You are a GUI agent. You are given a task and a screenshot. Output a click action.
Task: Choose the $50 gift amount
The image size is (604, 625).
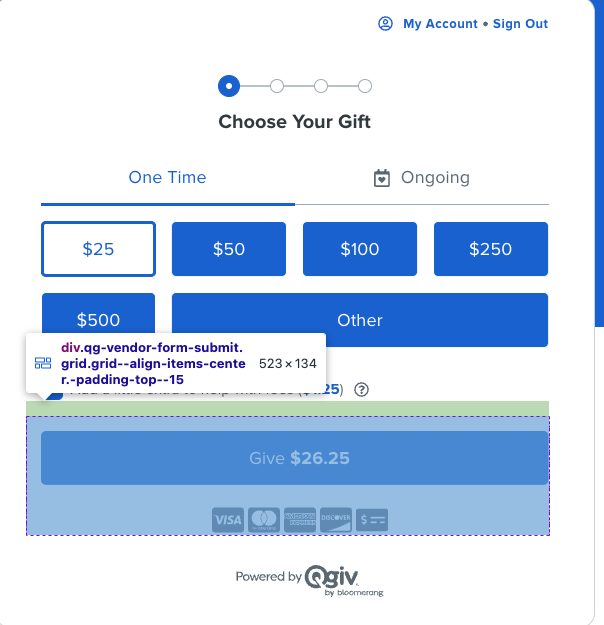coord(229,249)
